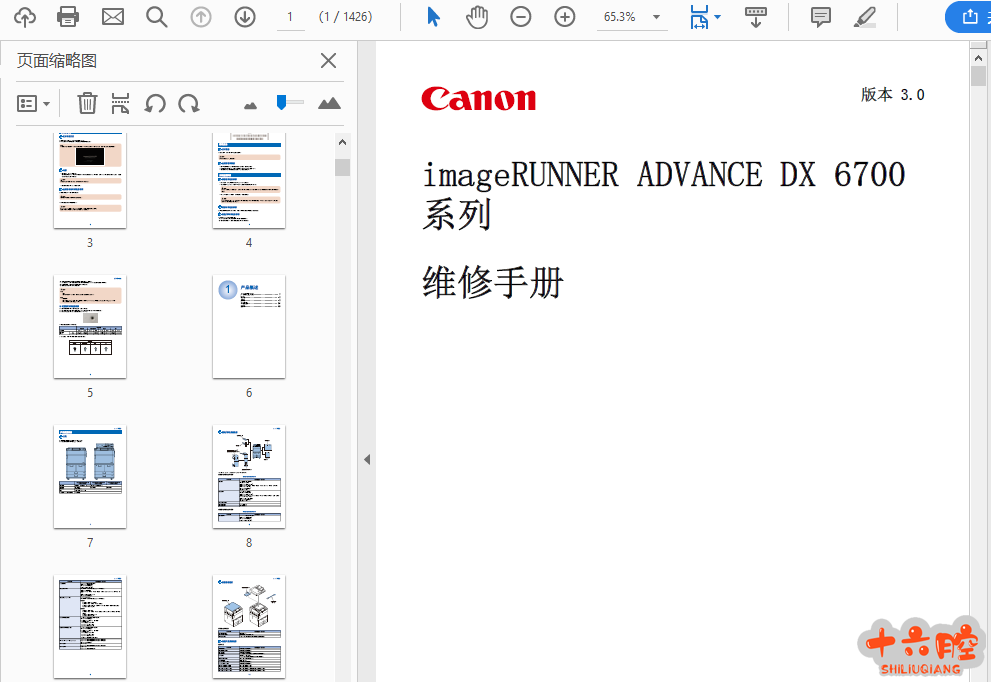
Task: Open the 65.3% zoom level dropdown
Action: tap(656, 17)
